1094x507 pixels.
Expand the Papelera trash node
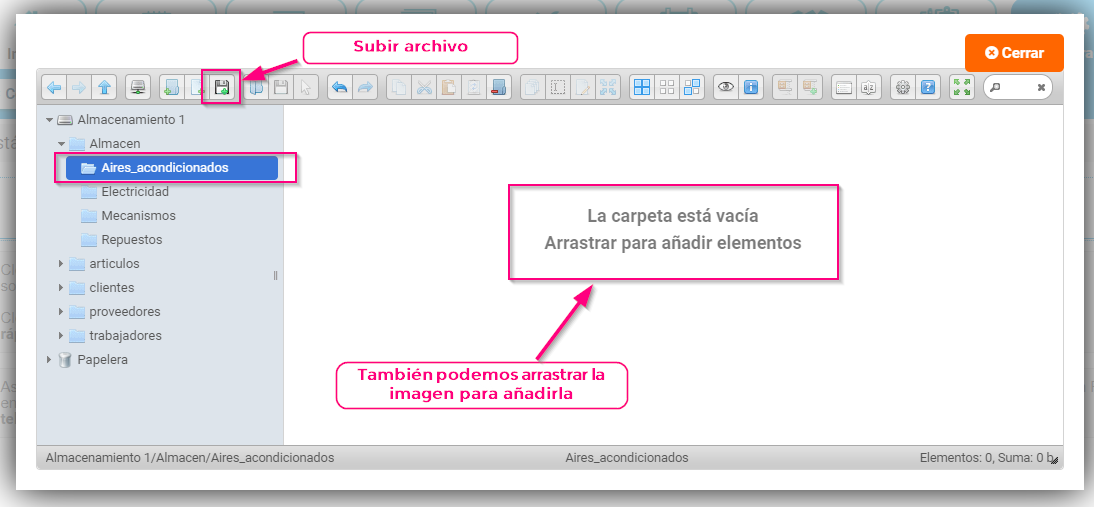(x=49, y=360)
